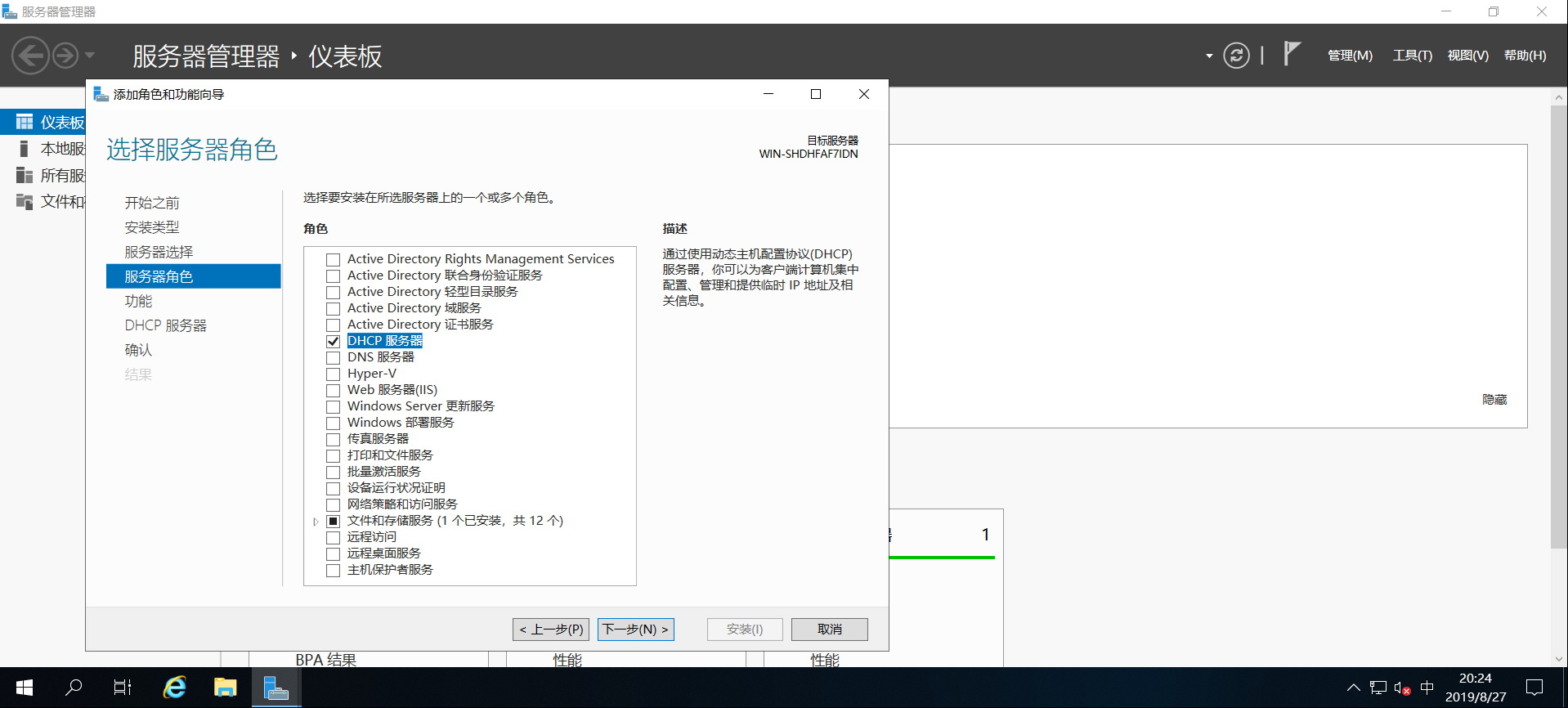Image resolution: width=1568 pixels, height=708 pixels.
Task: Check the 远程桌面服务 role
Action: tap(333, 553)
